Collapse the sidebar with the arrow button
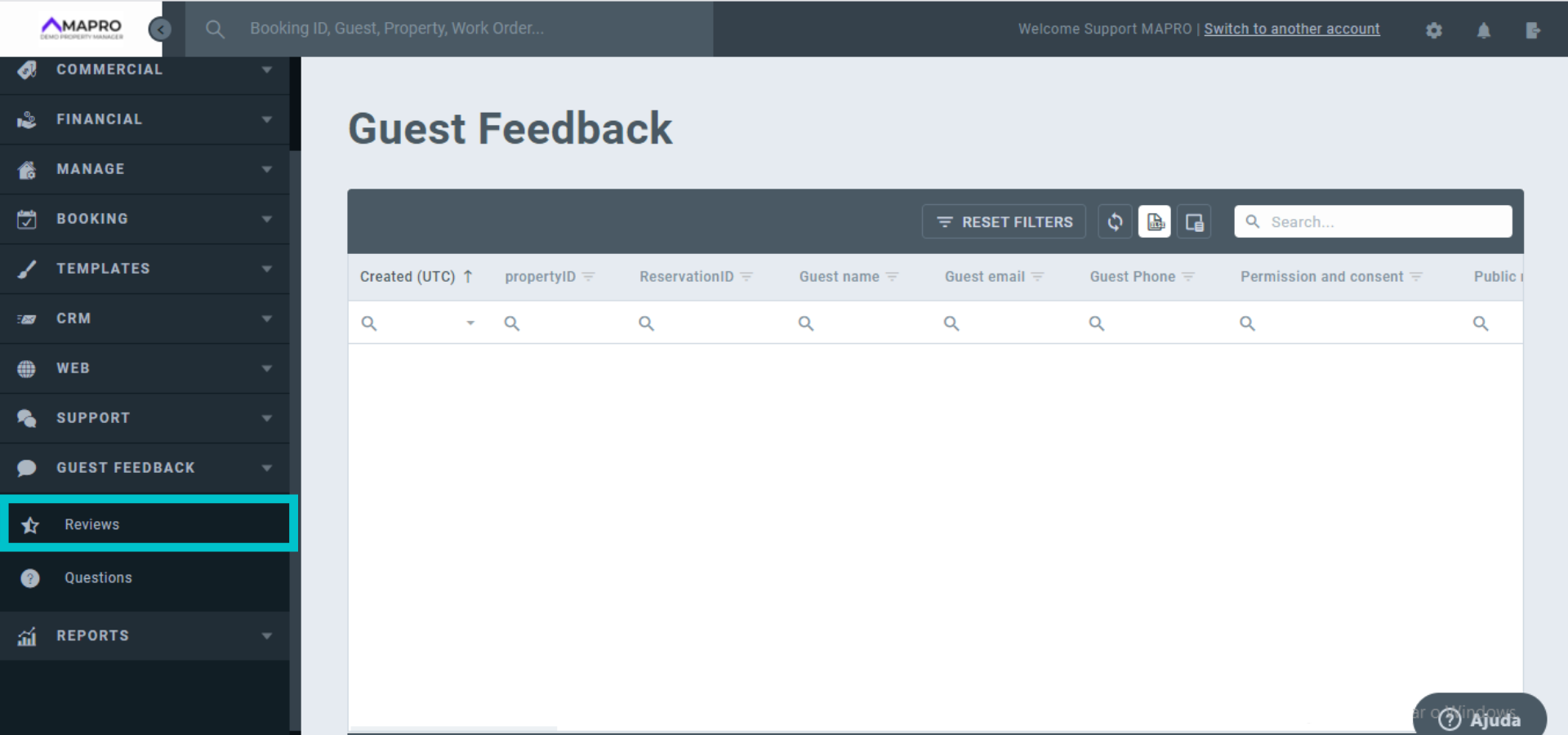Screen dimensions: 1568x735 pyautogui.click(x=160, y=29)
